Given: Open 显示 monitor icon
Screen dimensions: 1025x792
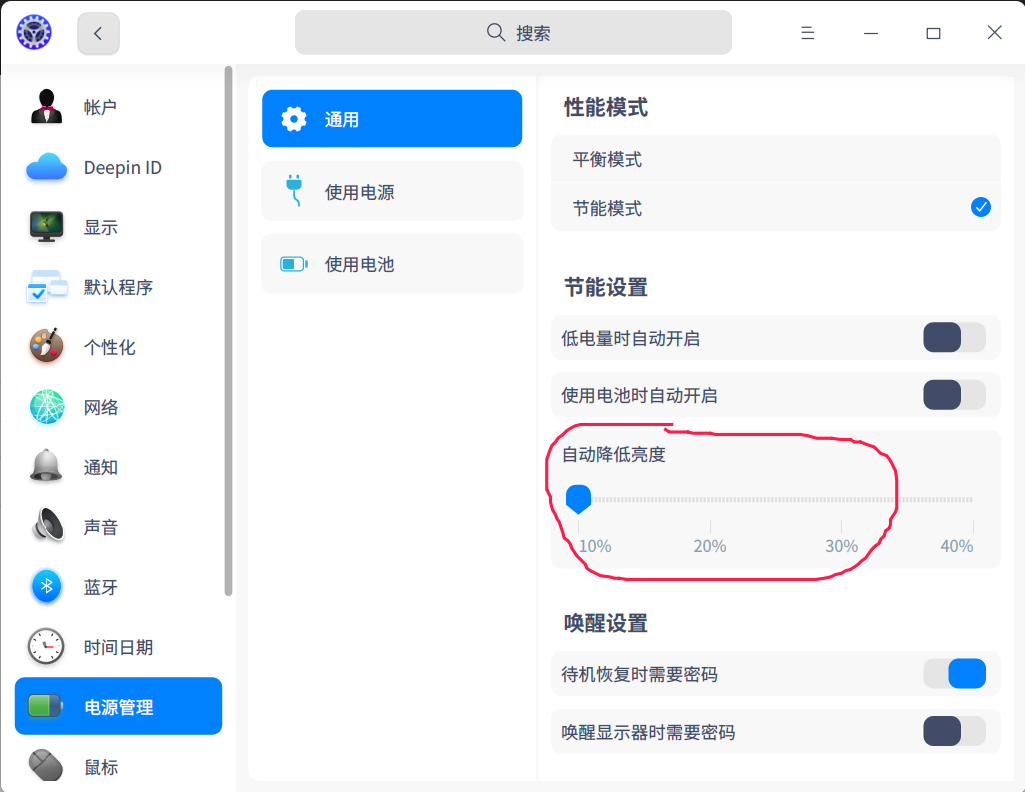Looking at the screenshot, I should 46,227.
